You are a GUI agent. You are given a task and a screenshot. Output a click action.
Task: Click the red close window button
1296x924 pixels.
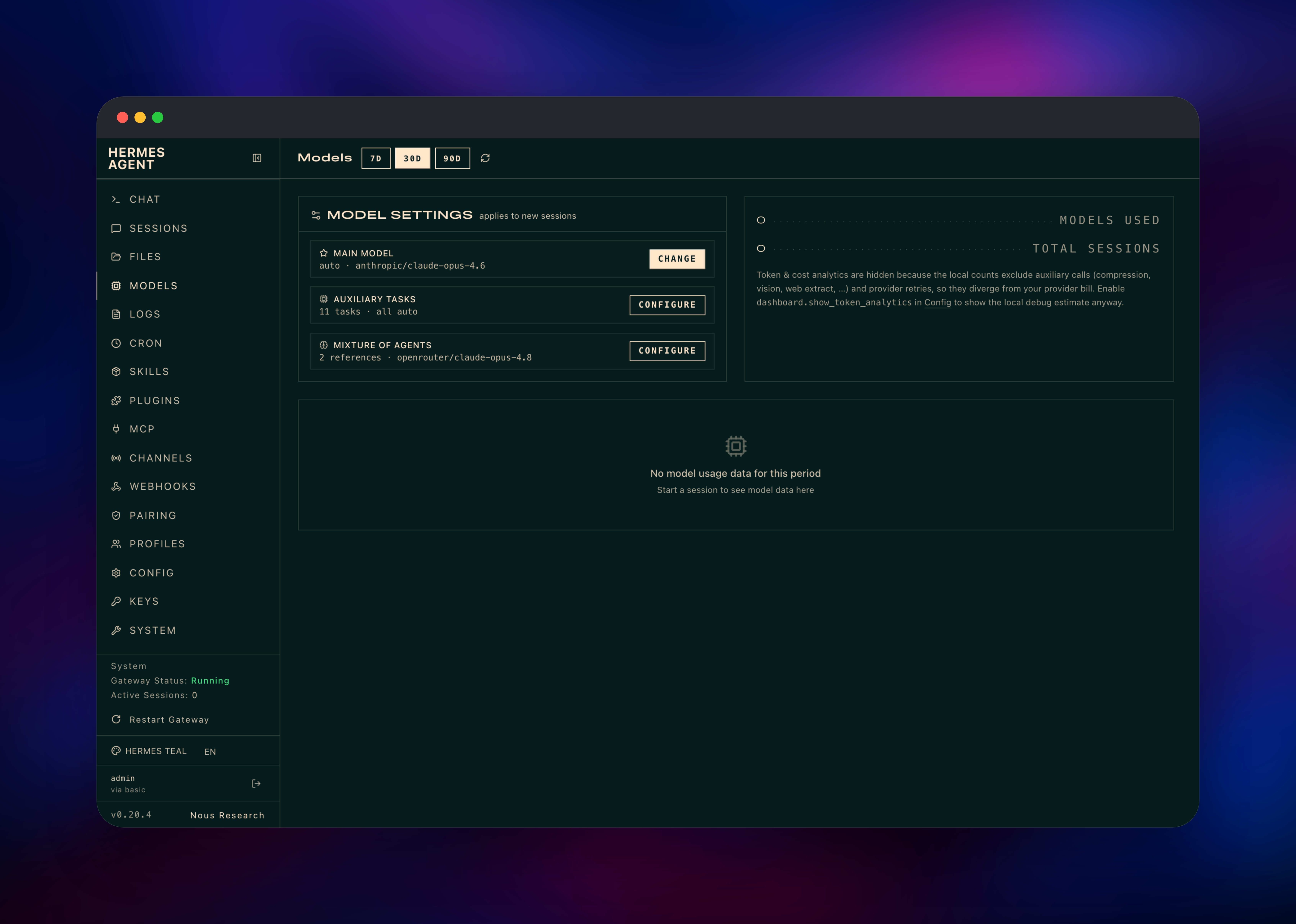click(x=122, y=117)
